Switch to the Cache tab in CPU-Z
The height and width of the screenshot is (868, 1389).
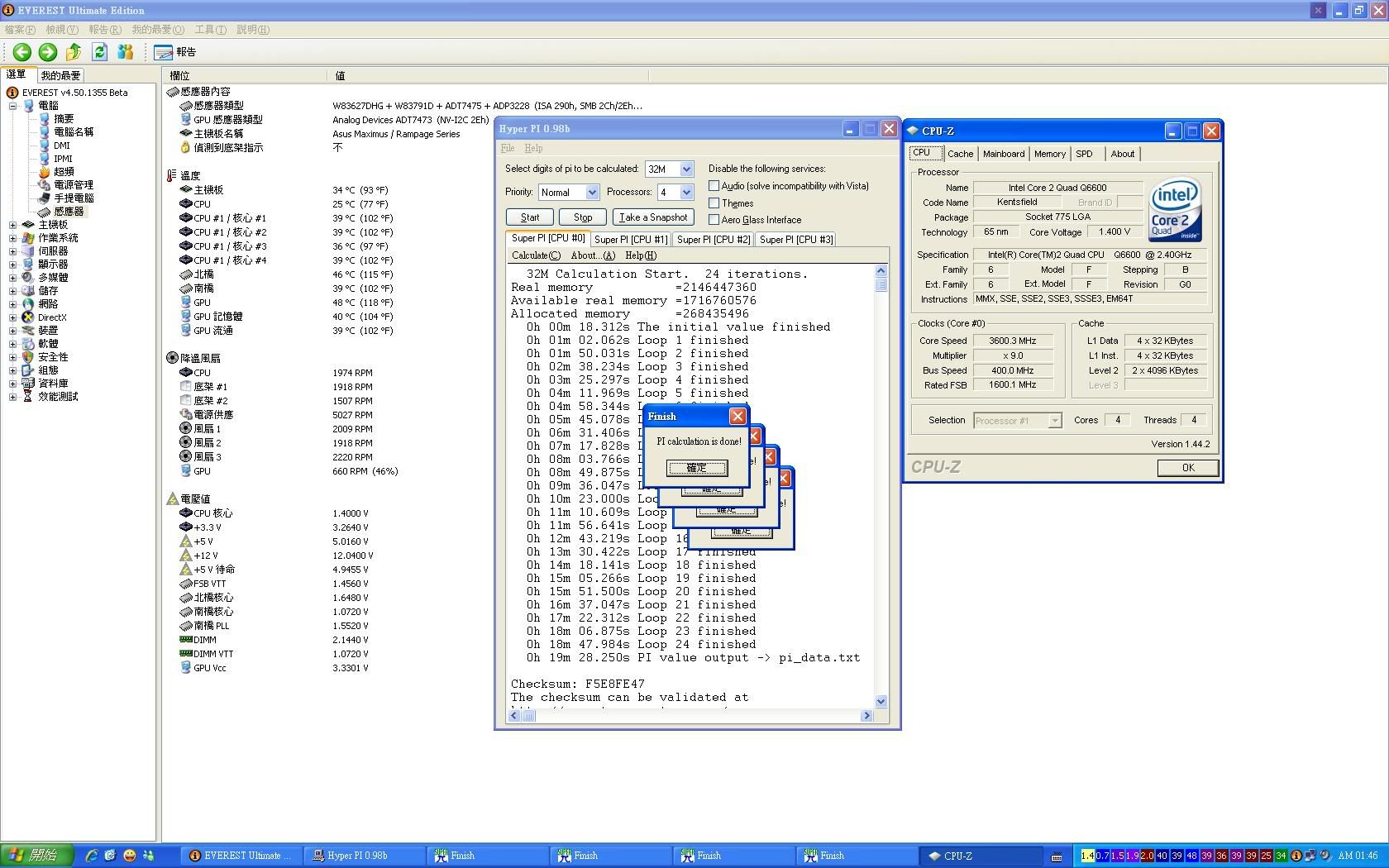pyautogui.click(x=960, y=154)
